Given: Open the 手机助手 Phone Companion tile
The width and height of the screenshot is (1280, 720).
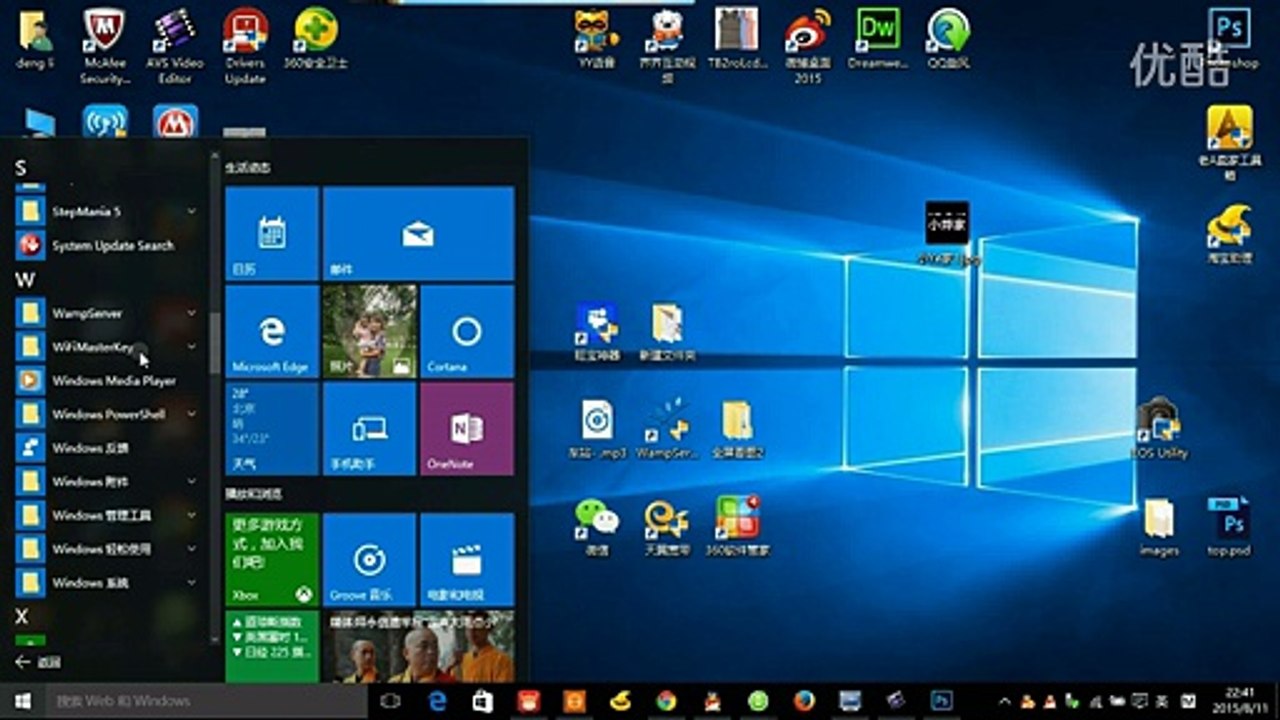Looking at the screenshot, I should [369, 428].
